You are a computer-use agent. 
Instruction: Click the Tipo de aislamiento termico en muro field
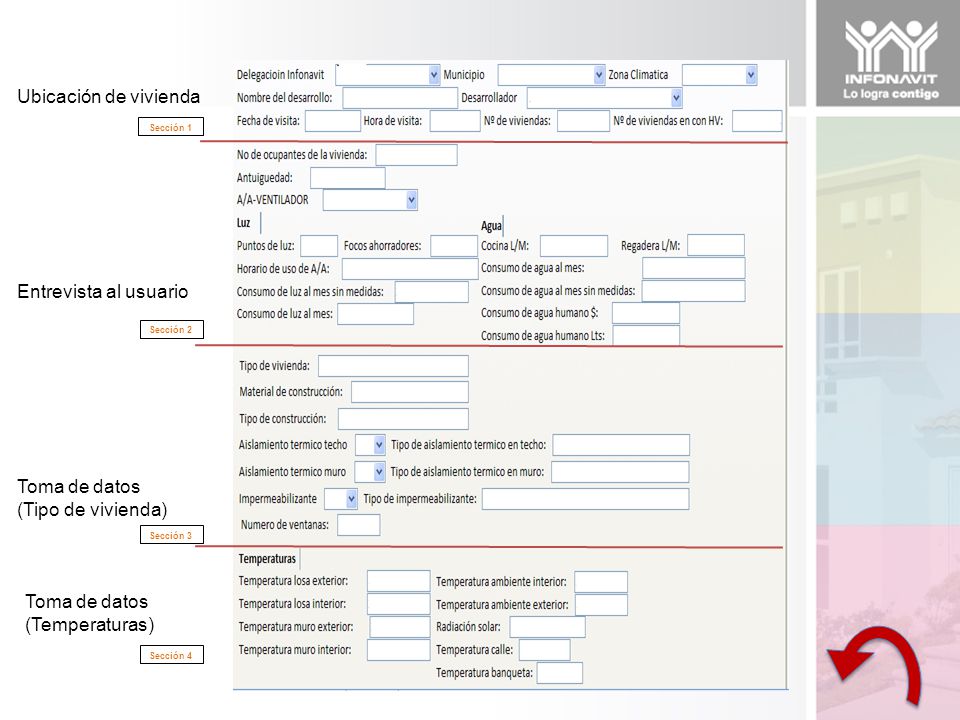[620, 472]
